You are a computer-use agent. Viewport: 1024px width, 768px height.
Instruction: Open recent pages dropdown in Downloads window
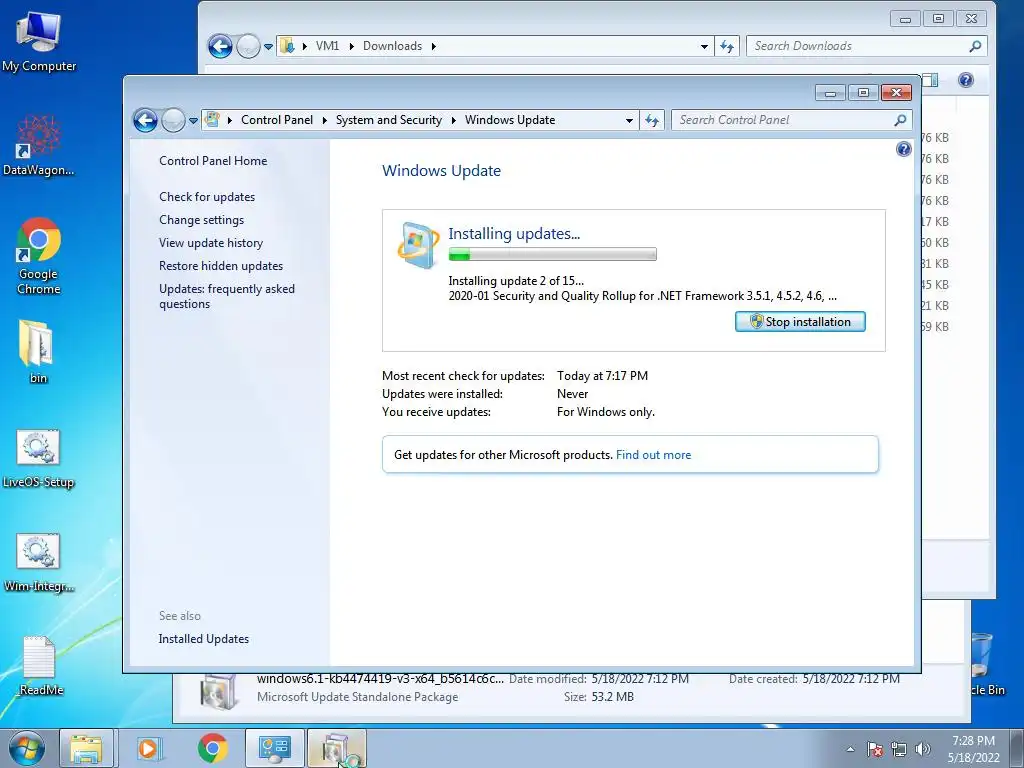coord(268,47)
